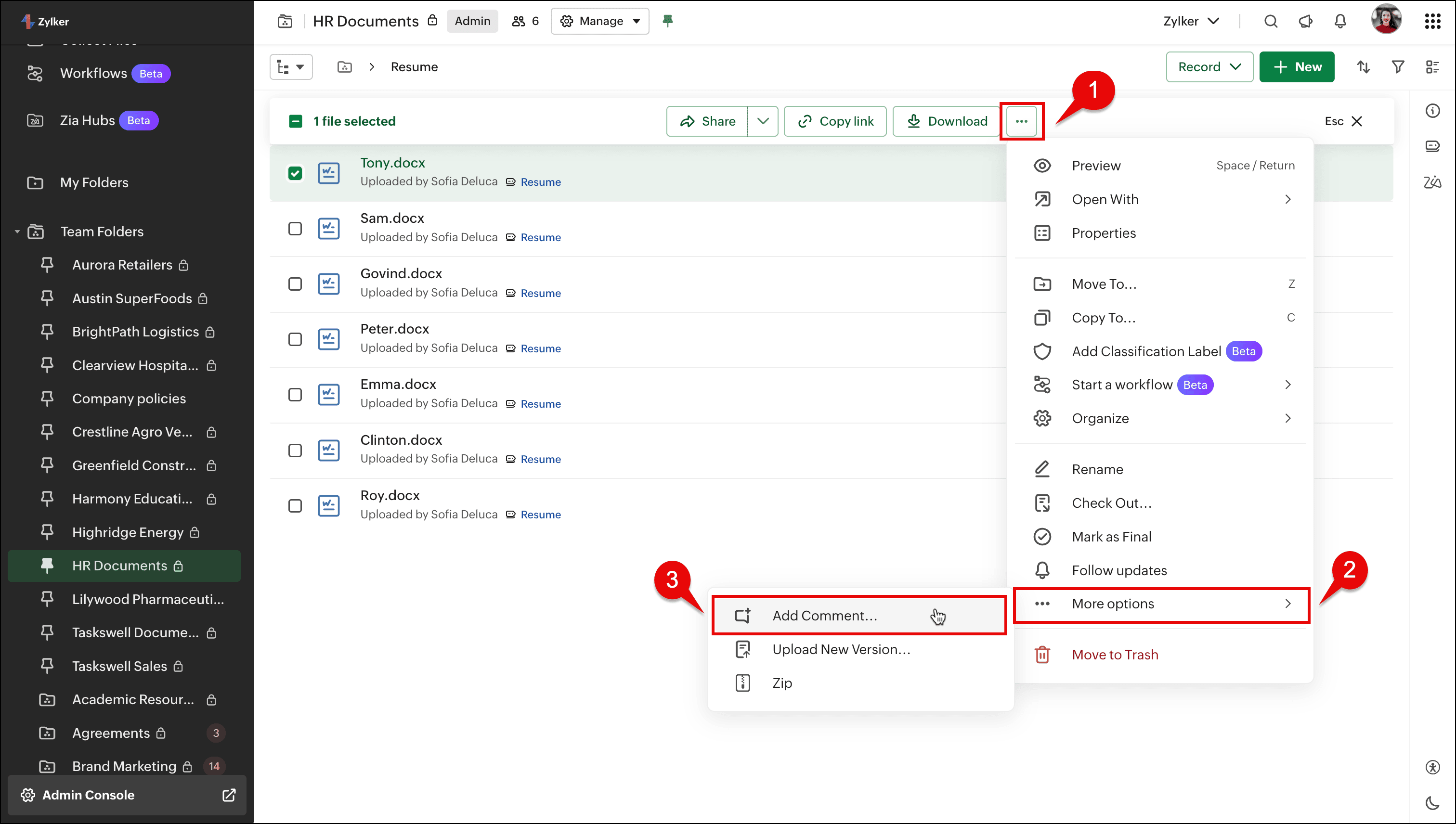Check the Sam.docx checkbox
Screen dimensions: 1456x824
tap(295, 229)
